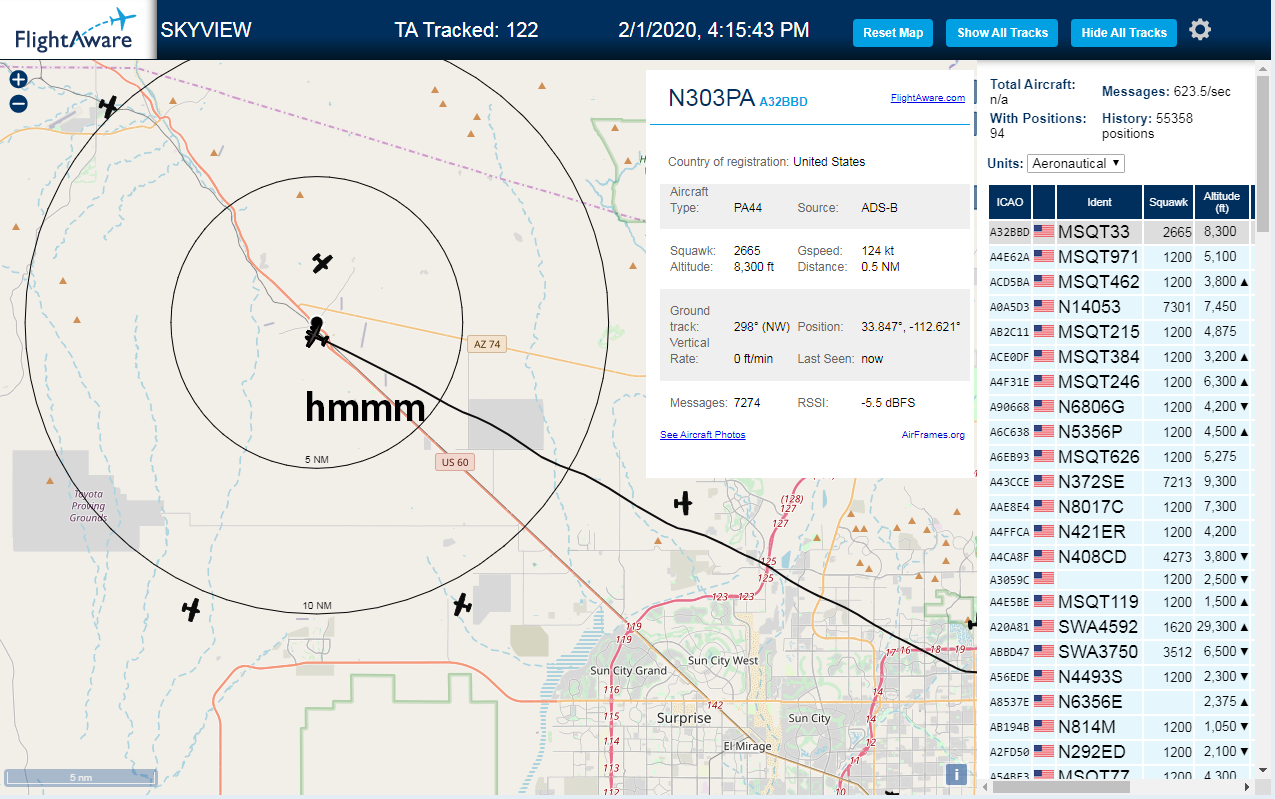Select aircraft row MSQT119

pyautogui.click(x=1120, y=602)
